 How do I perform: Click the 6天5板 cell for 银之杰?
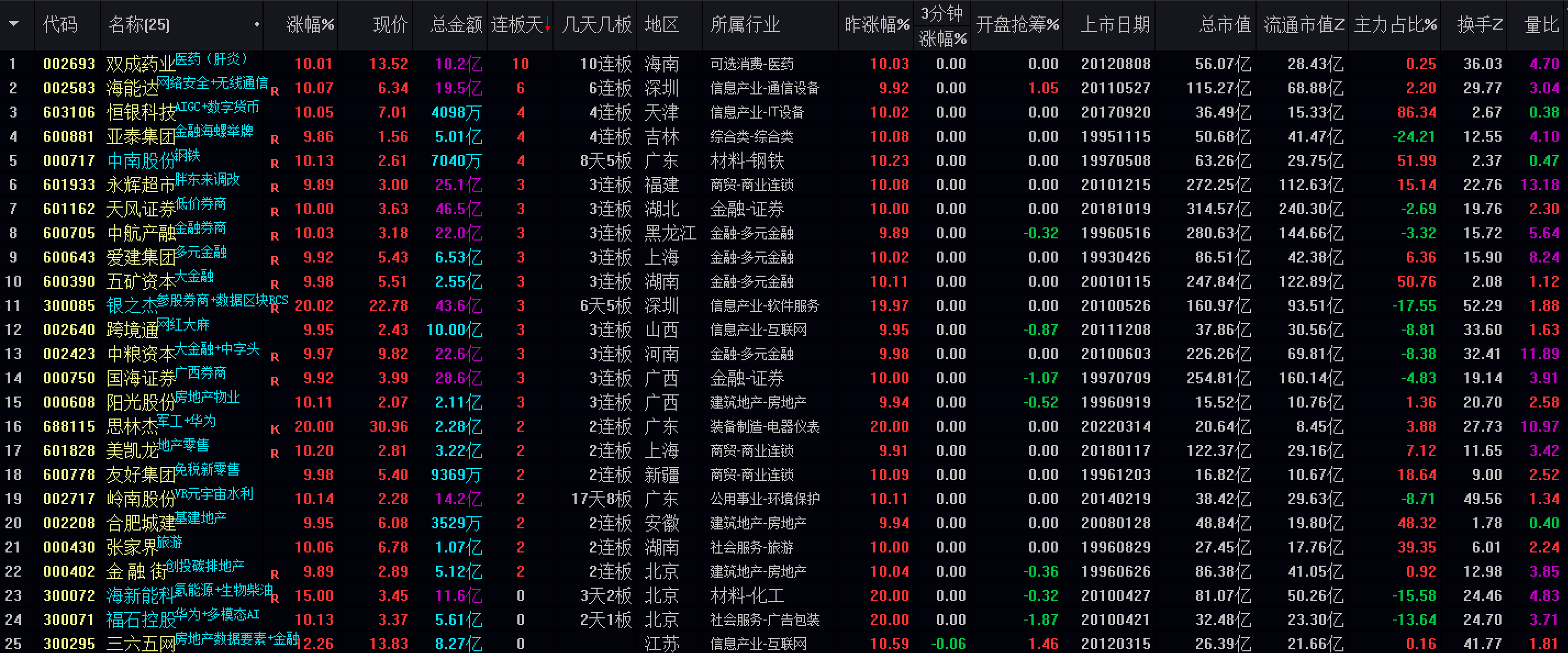[606, 305]
